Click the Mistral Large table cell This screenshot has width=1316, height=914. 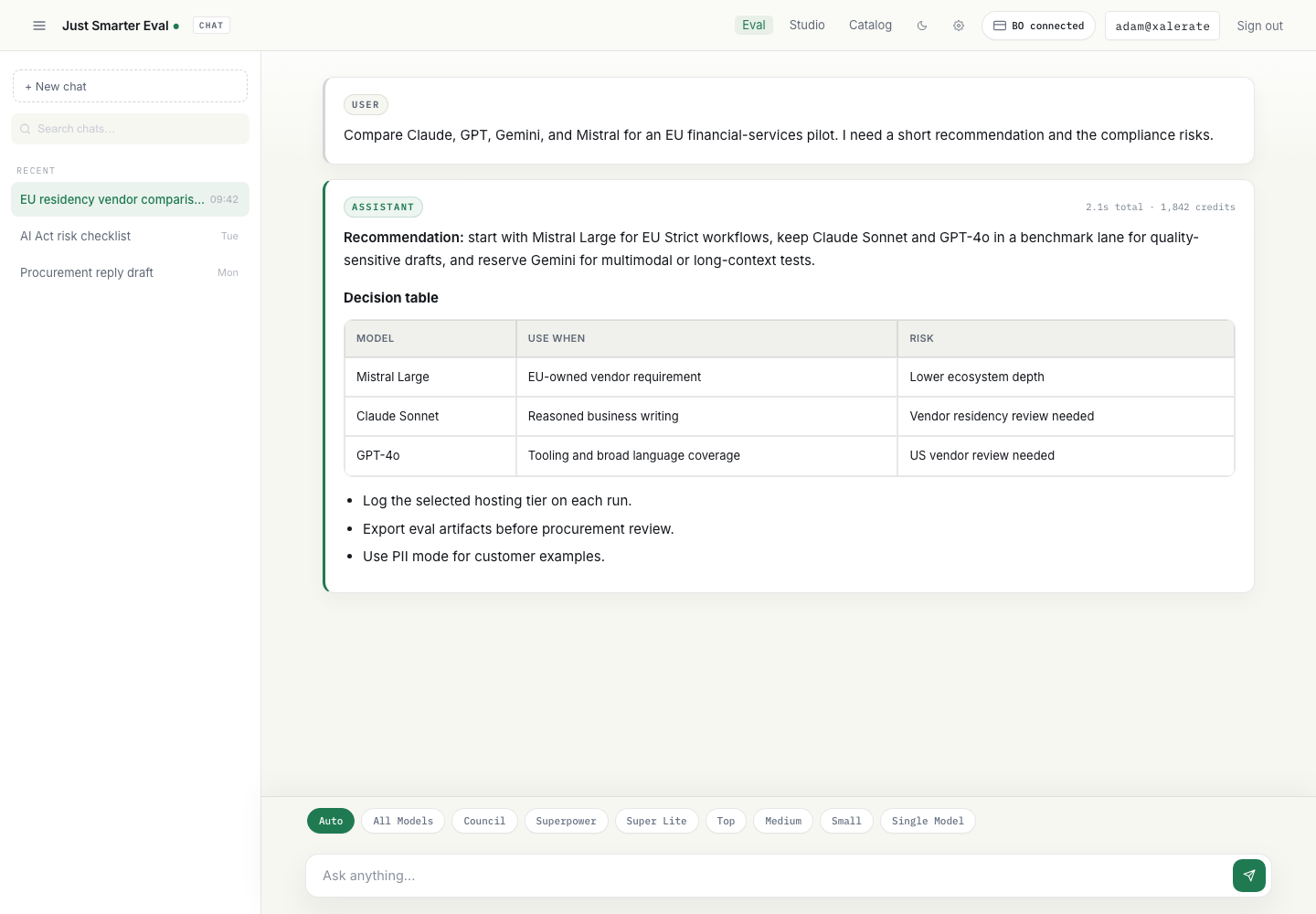(x=430, y=377)
